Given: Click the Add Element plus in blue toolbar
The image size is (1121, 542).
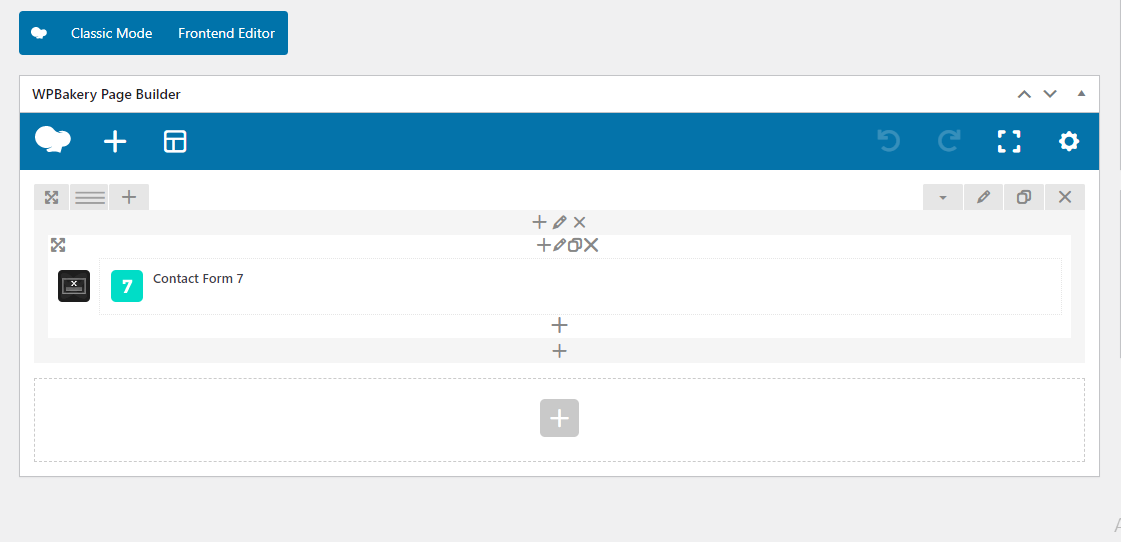Looking at the screenshot, I should coord(115,142).
